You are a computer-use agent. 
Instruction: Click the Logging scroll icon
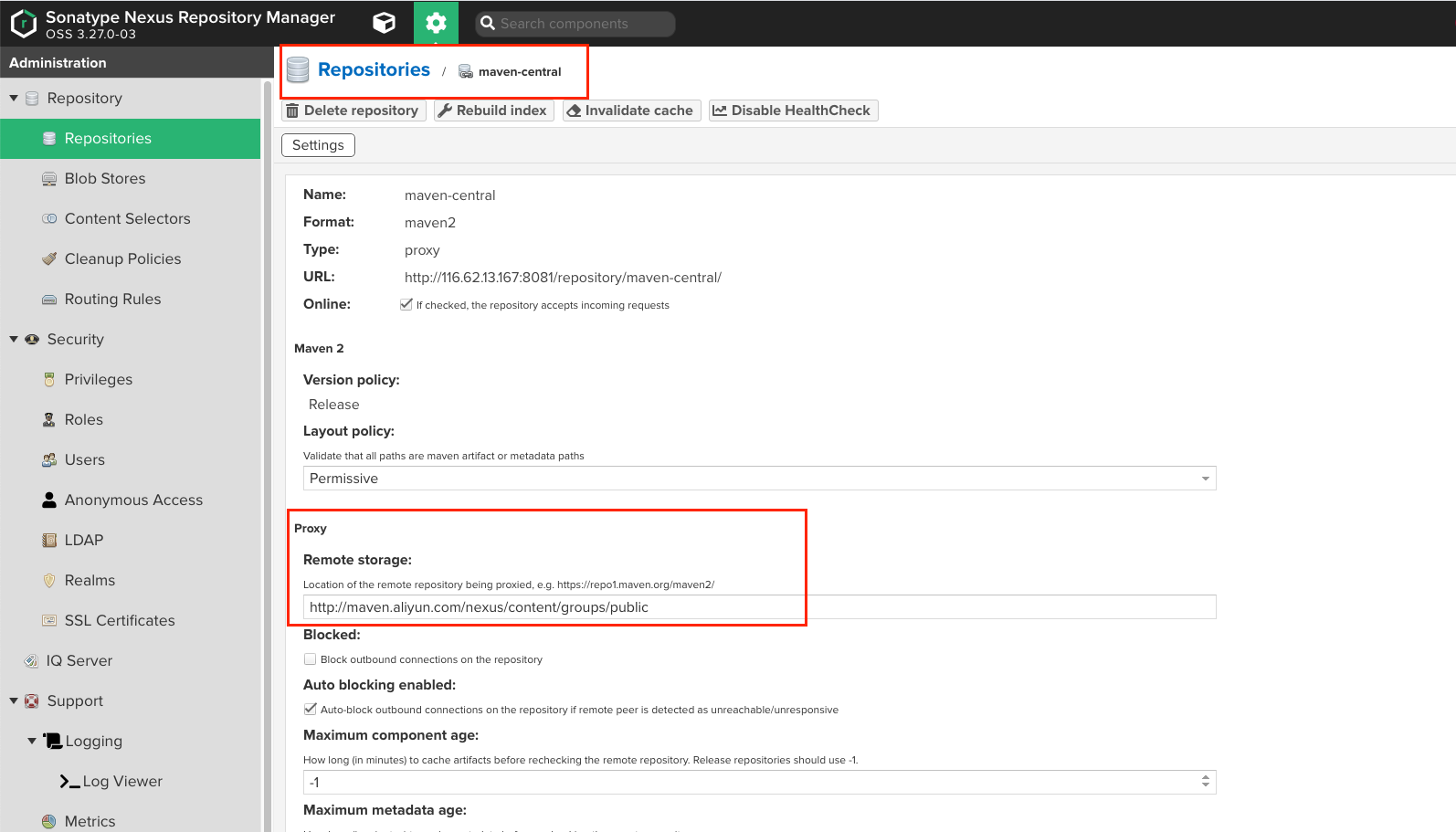tap(53, 741)
